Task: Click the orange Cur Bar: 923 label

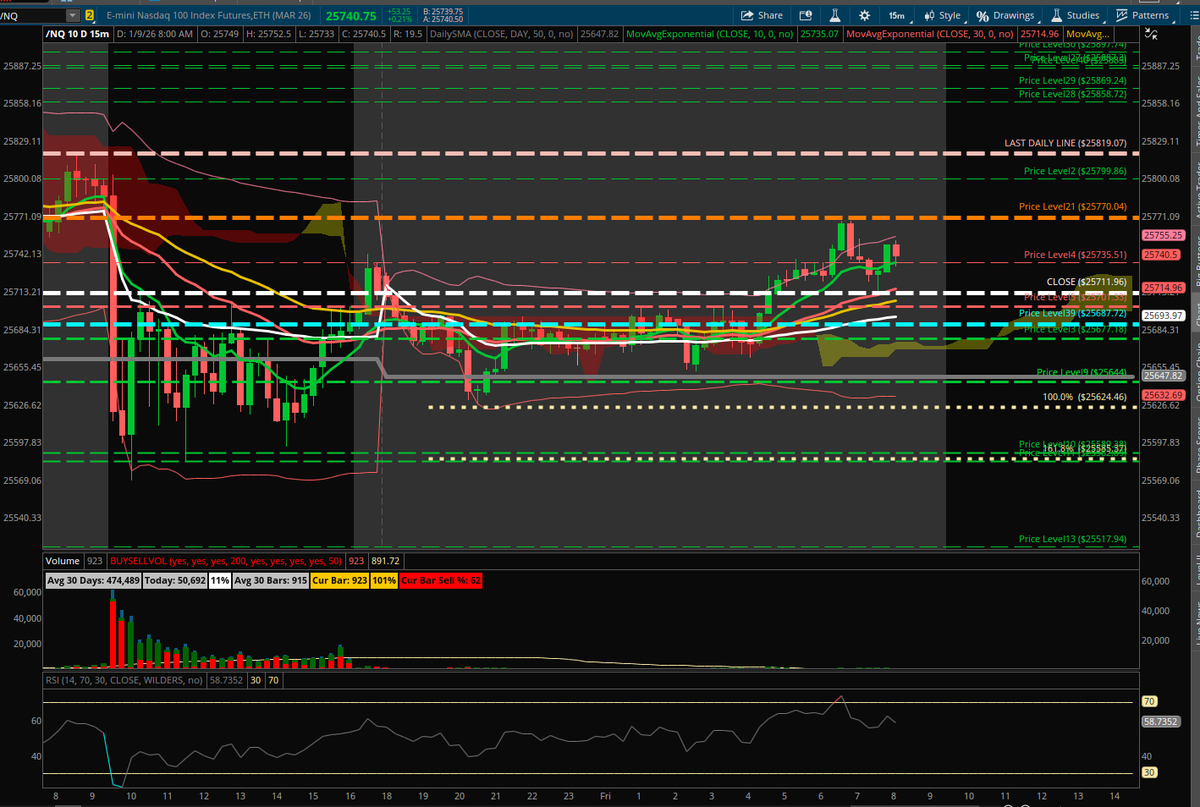Action: (341, 579)
